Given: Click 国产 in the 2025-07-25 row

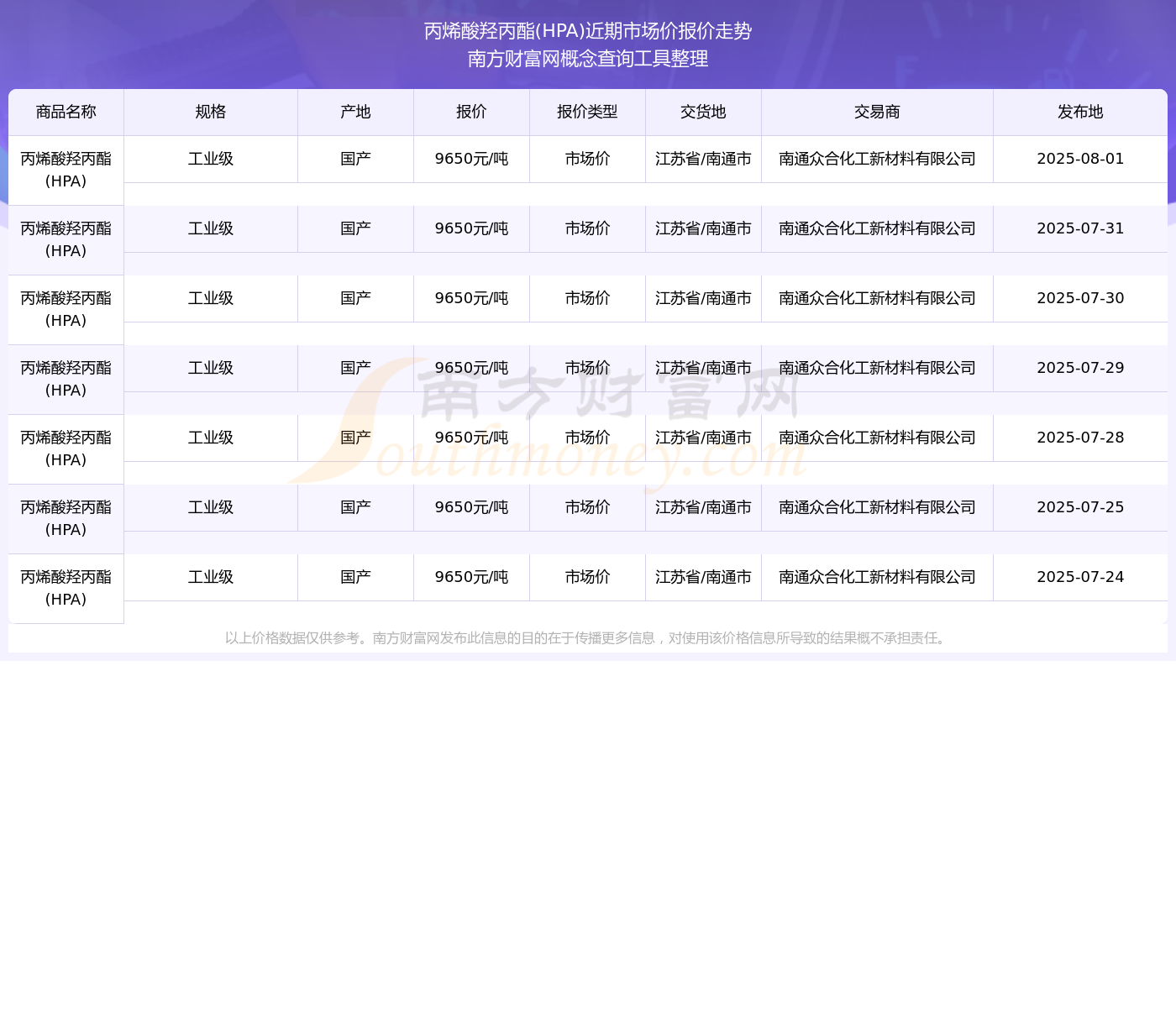Looking at the screenshot, I should point(356,507).
